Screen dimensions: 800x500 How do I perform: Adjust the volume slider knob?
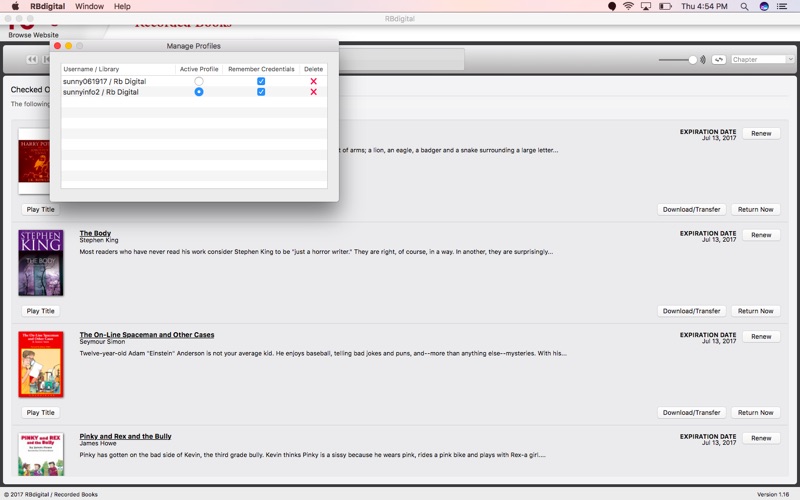coord(692,60)
